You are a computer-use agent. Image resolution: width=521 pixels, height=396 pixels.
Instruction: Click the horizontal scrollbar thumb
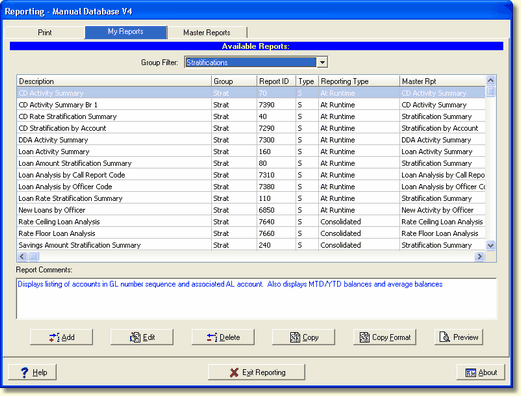pyautogui.click(x=34, y=256)
